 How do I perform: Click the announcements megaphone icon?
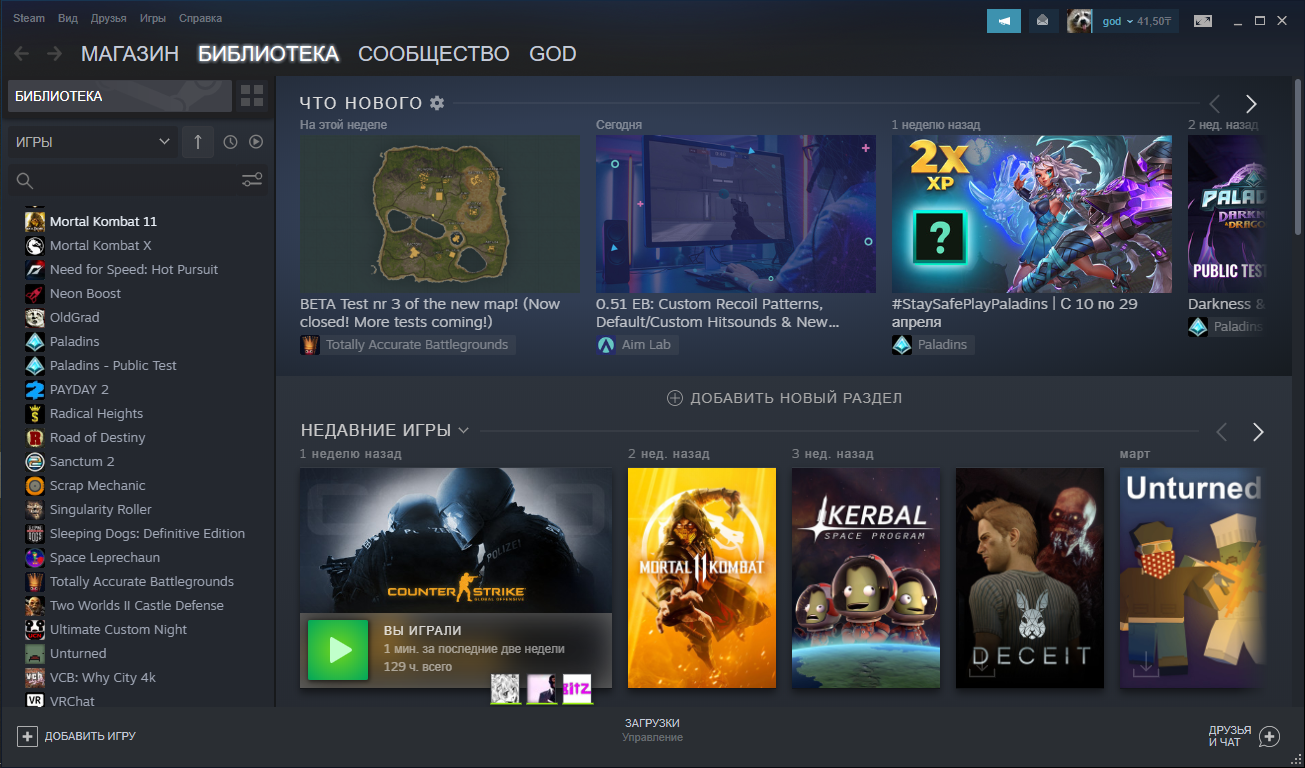[x=1003, y=20]
